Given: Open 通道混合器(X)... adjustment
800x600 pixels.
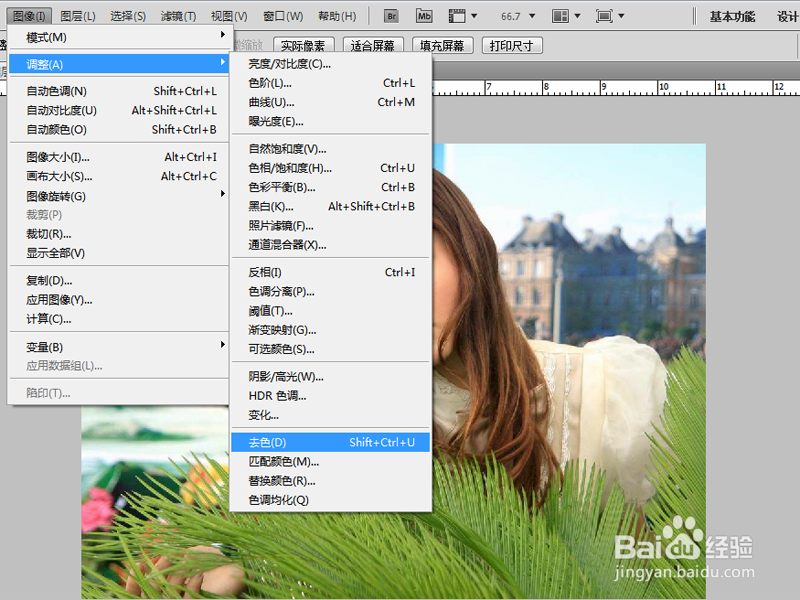Looking at the screenshot, I should (x=331, y=245).
